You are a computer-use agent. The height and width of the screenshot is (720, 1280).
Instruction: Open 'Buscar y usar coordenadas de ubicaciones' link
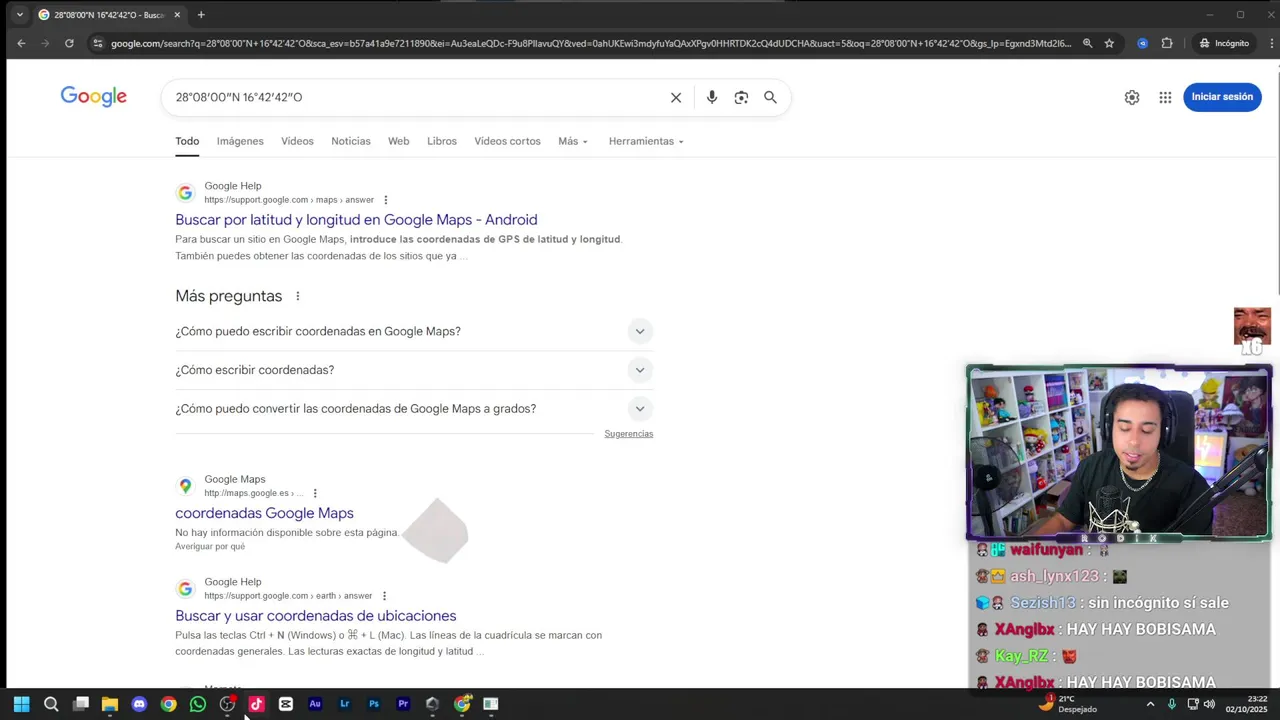315,616
